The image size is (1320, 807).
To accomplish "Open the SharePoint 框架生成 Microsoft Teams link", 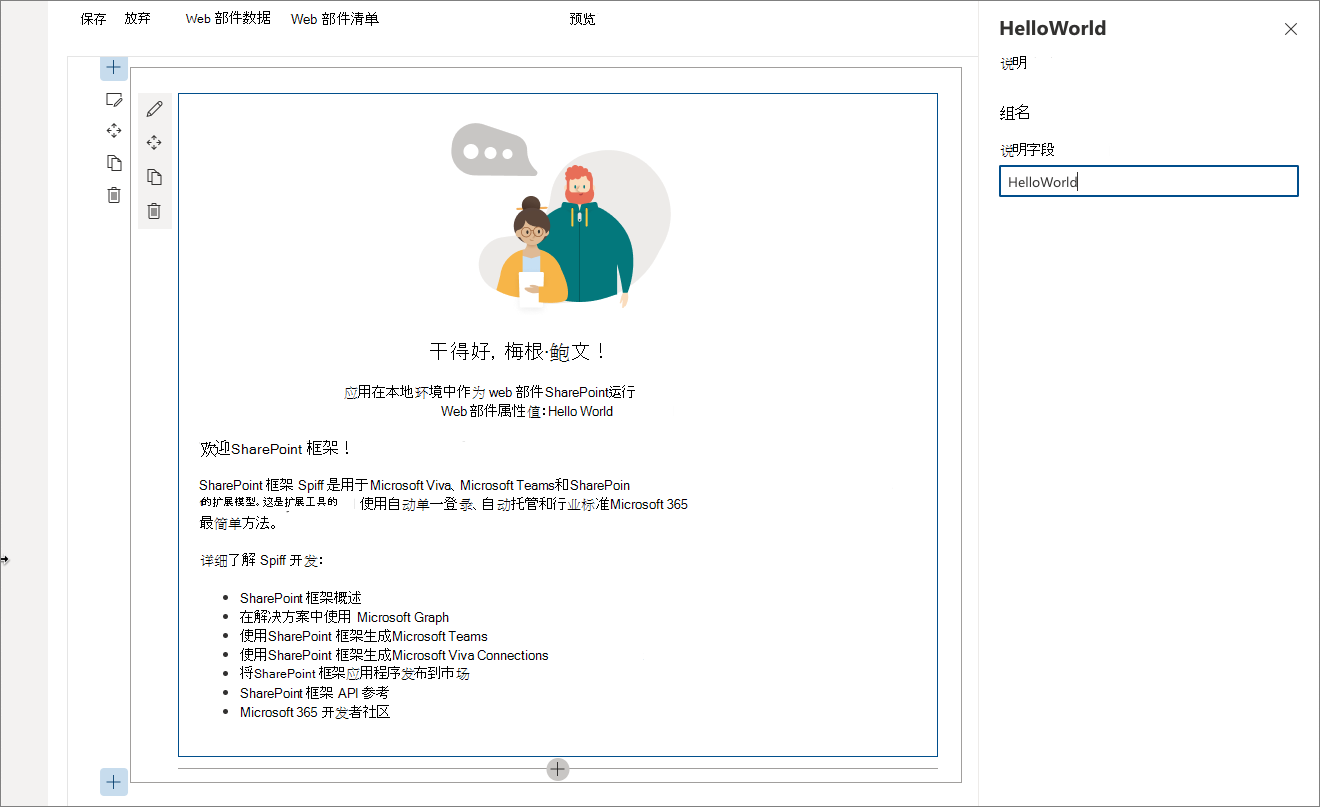I will tap(364, 636).
